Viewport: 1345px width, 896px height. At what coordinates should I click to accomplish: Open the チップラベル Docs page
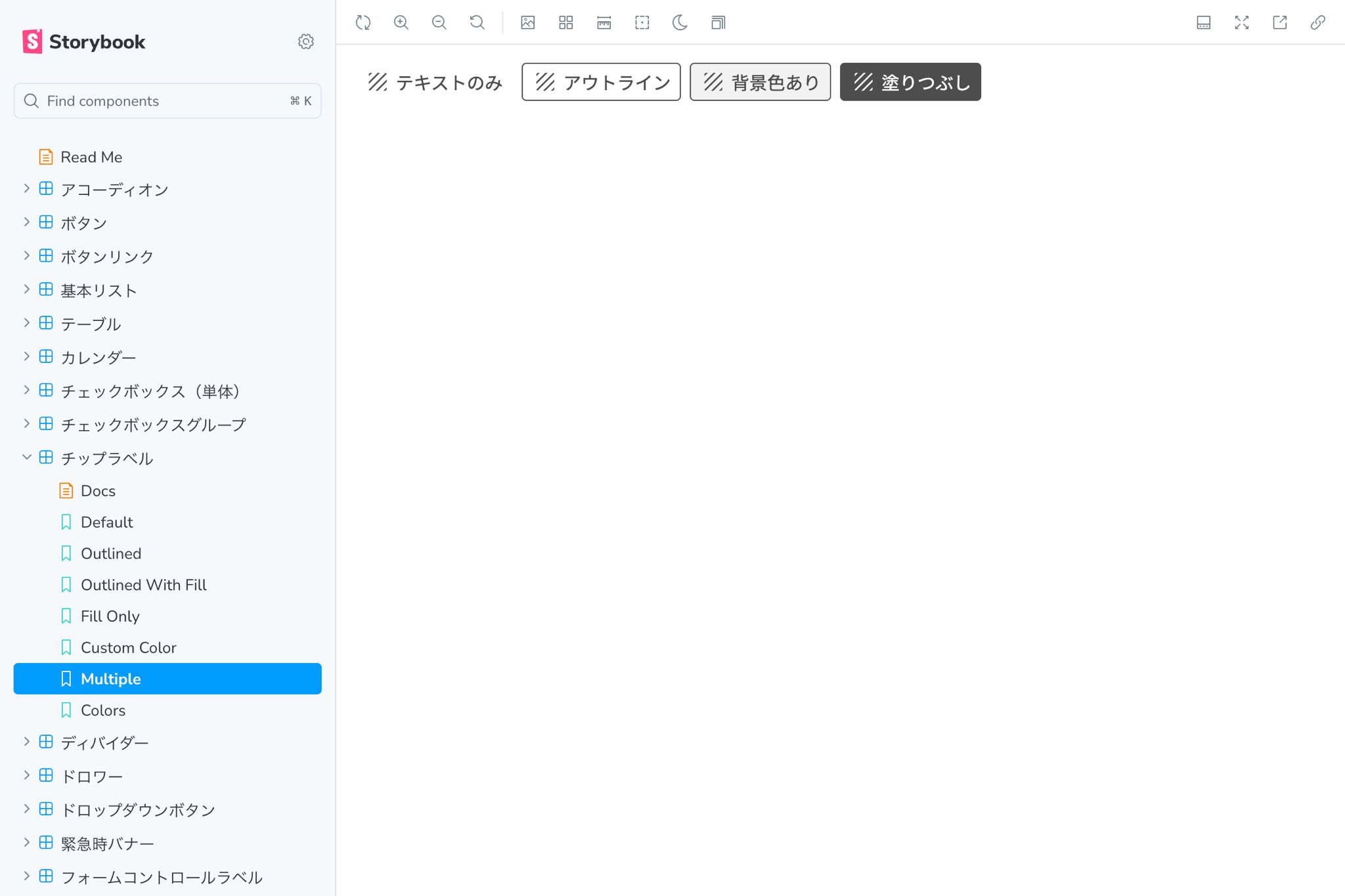click(x=98, y=491)
